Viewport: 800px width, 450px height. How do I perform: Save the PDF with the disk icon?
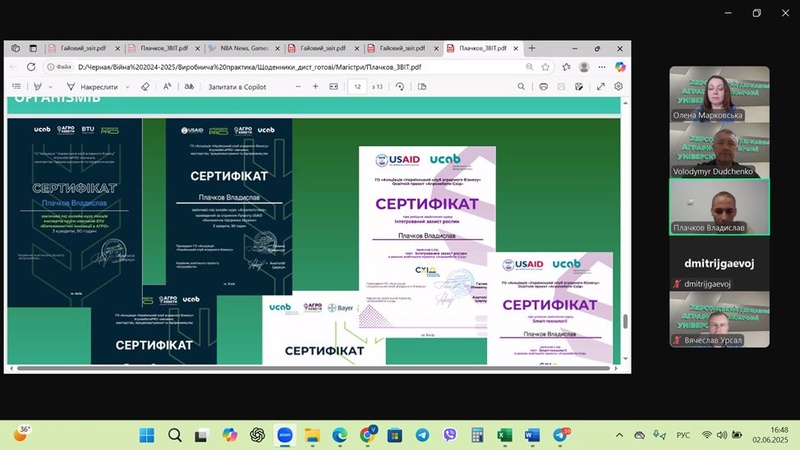pos(561,87)
